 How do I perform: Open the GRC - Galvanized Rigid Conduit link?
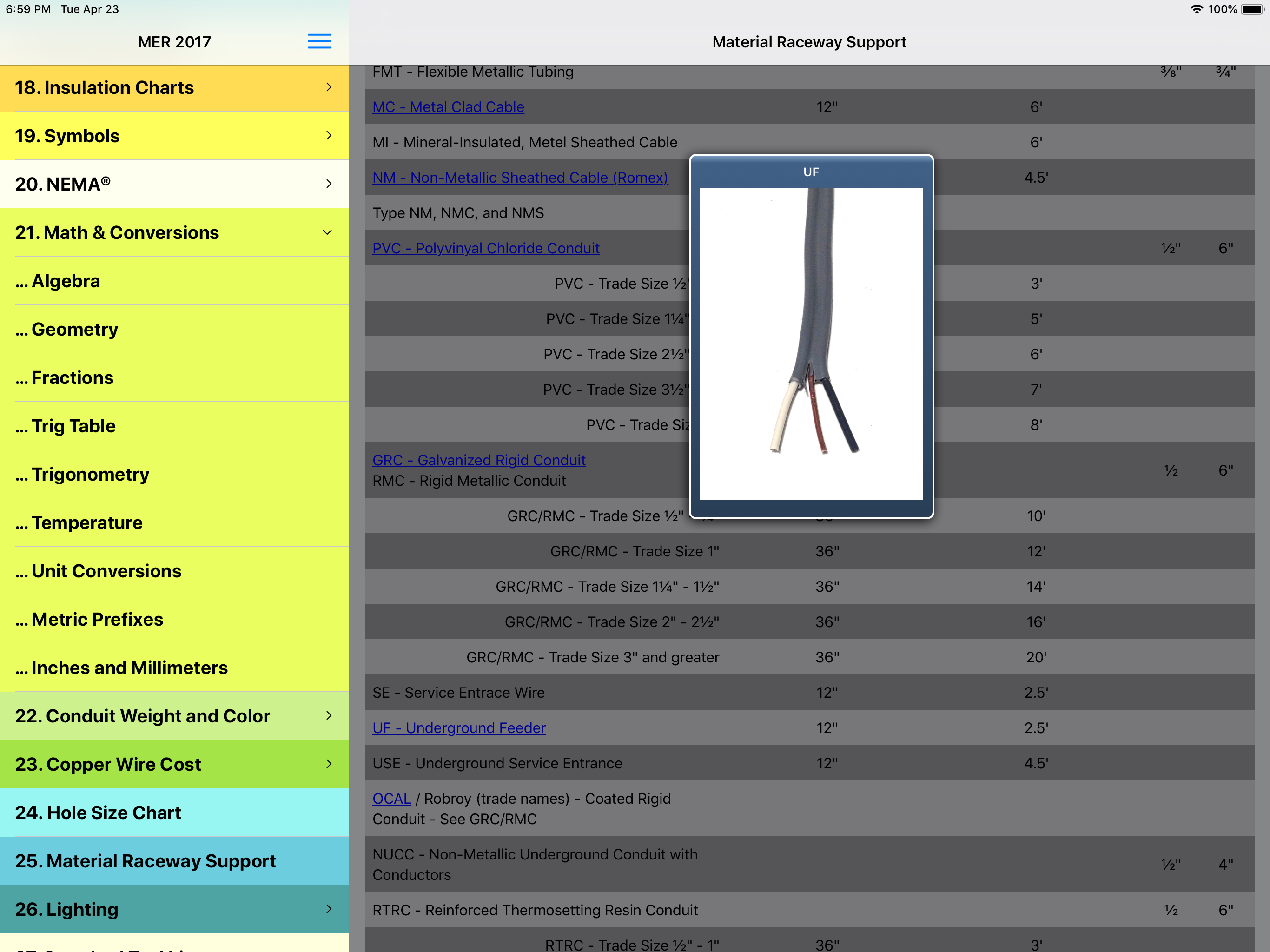(x=479, y=460)
